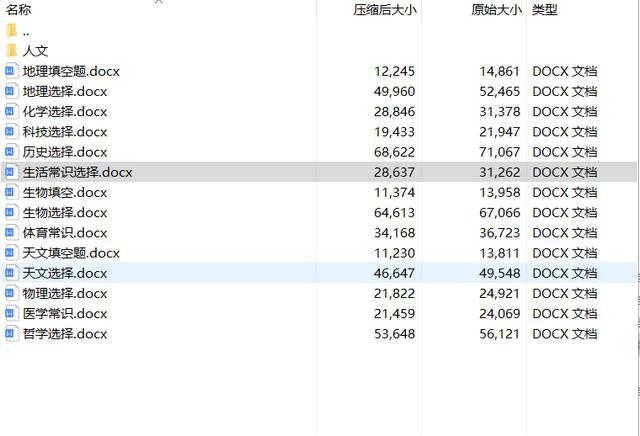Select the 地理填空题.docx file name
640x436 pixels.
click(x=71, y=71)
